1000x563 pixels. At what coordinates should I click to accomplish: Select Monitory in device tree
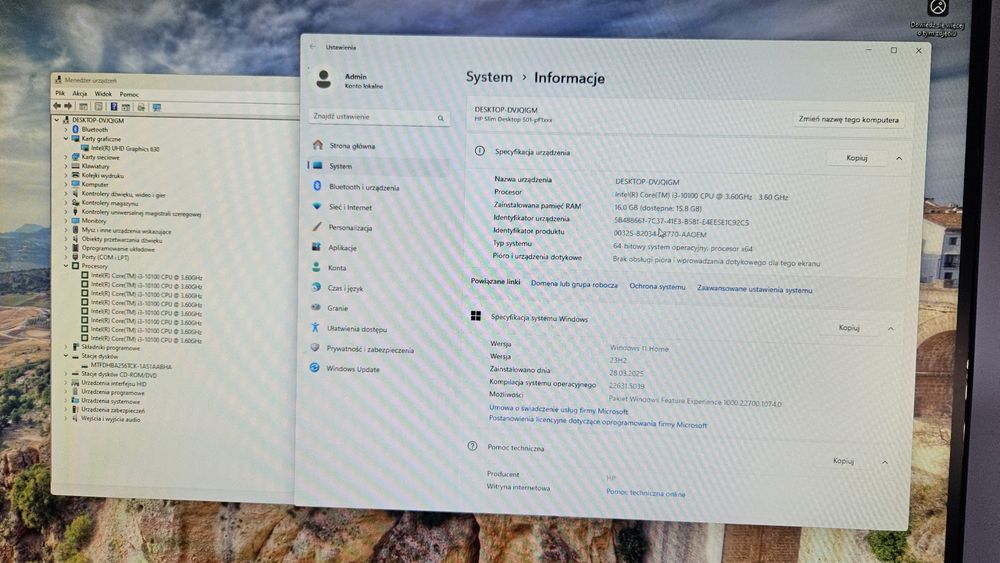pos(94,221)
